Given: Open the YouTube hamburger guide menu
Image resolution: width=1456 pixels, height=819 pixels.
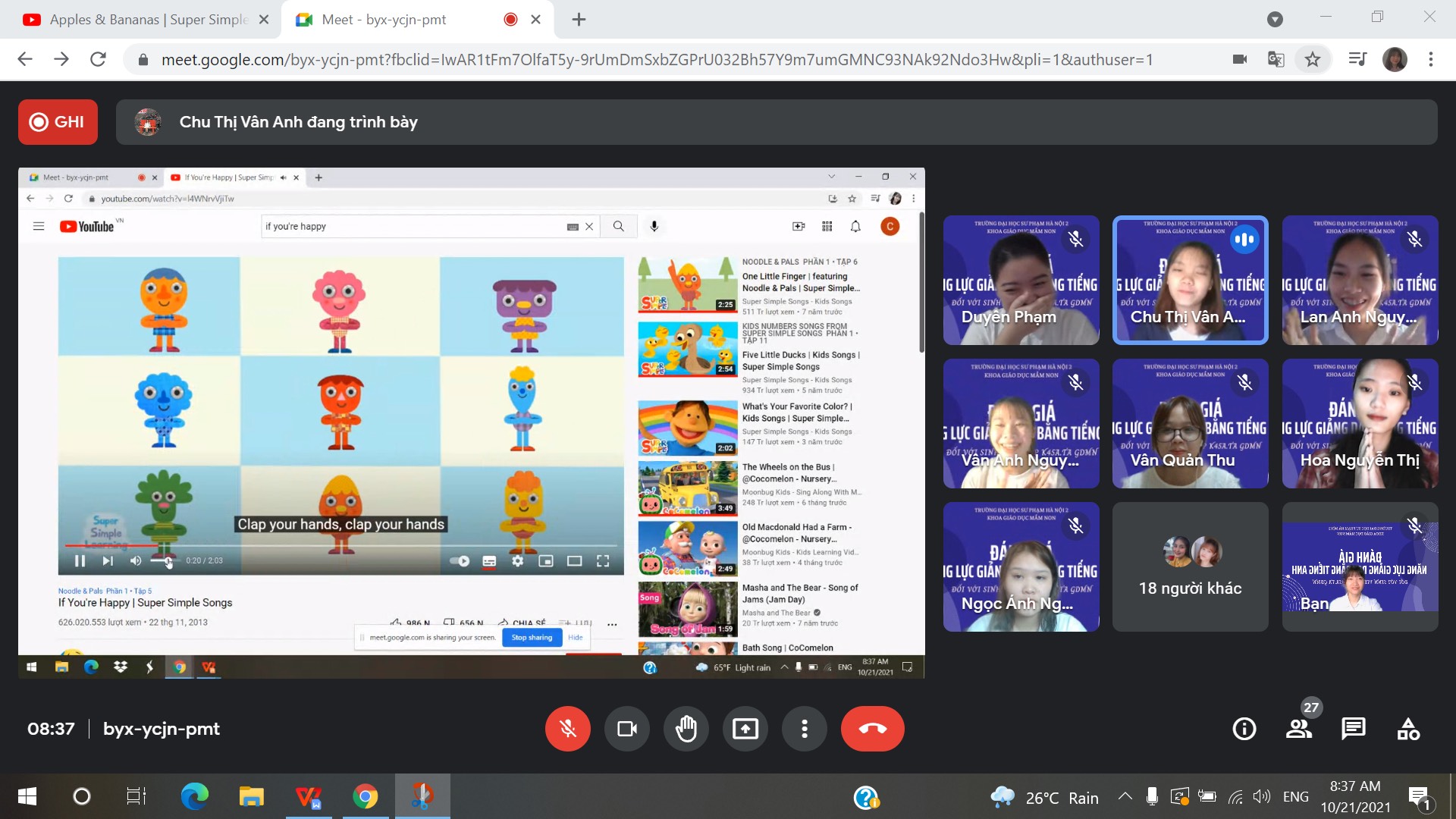Looking at the screenshot, I should click(39, 227).
